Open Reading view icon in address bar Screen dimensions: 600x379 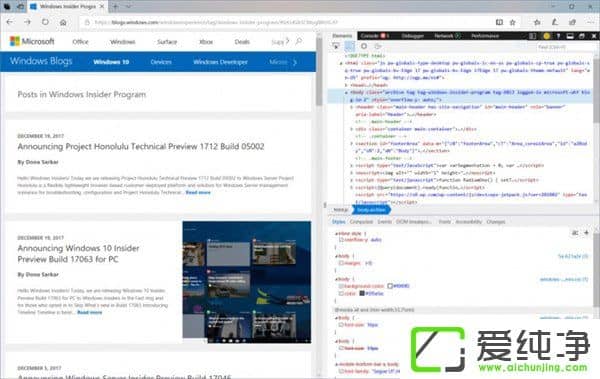click(499, 22)
